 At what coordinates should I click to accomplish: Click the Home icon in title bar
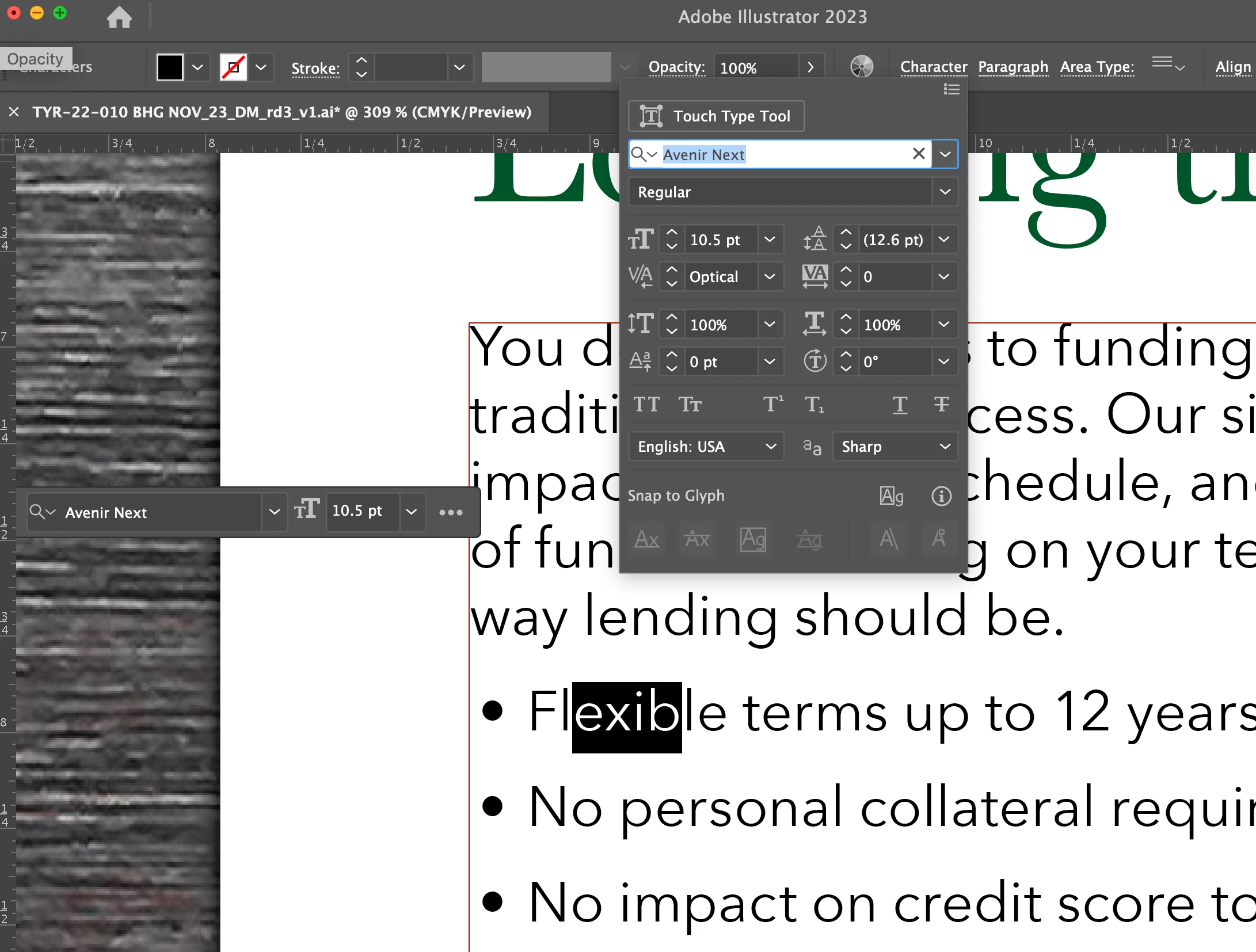[x=119, y=17]
